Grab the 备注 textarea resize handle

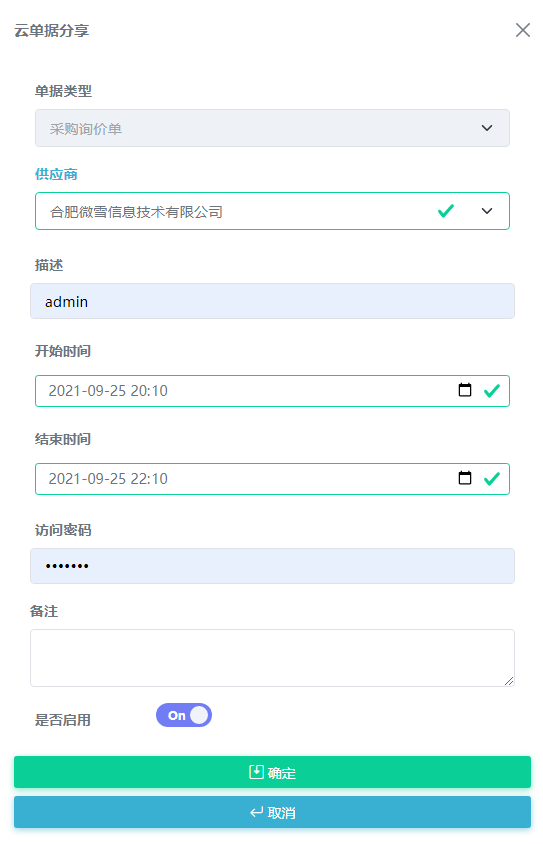tap(509, 681)
